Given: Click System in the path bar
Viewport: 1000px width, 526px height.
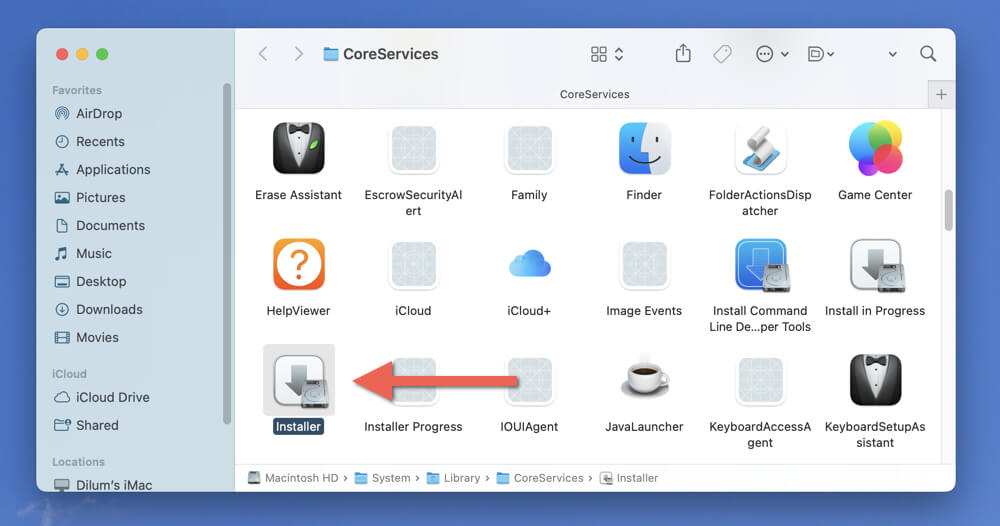Looking at the screenshot, I should click(383, 478).
